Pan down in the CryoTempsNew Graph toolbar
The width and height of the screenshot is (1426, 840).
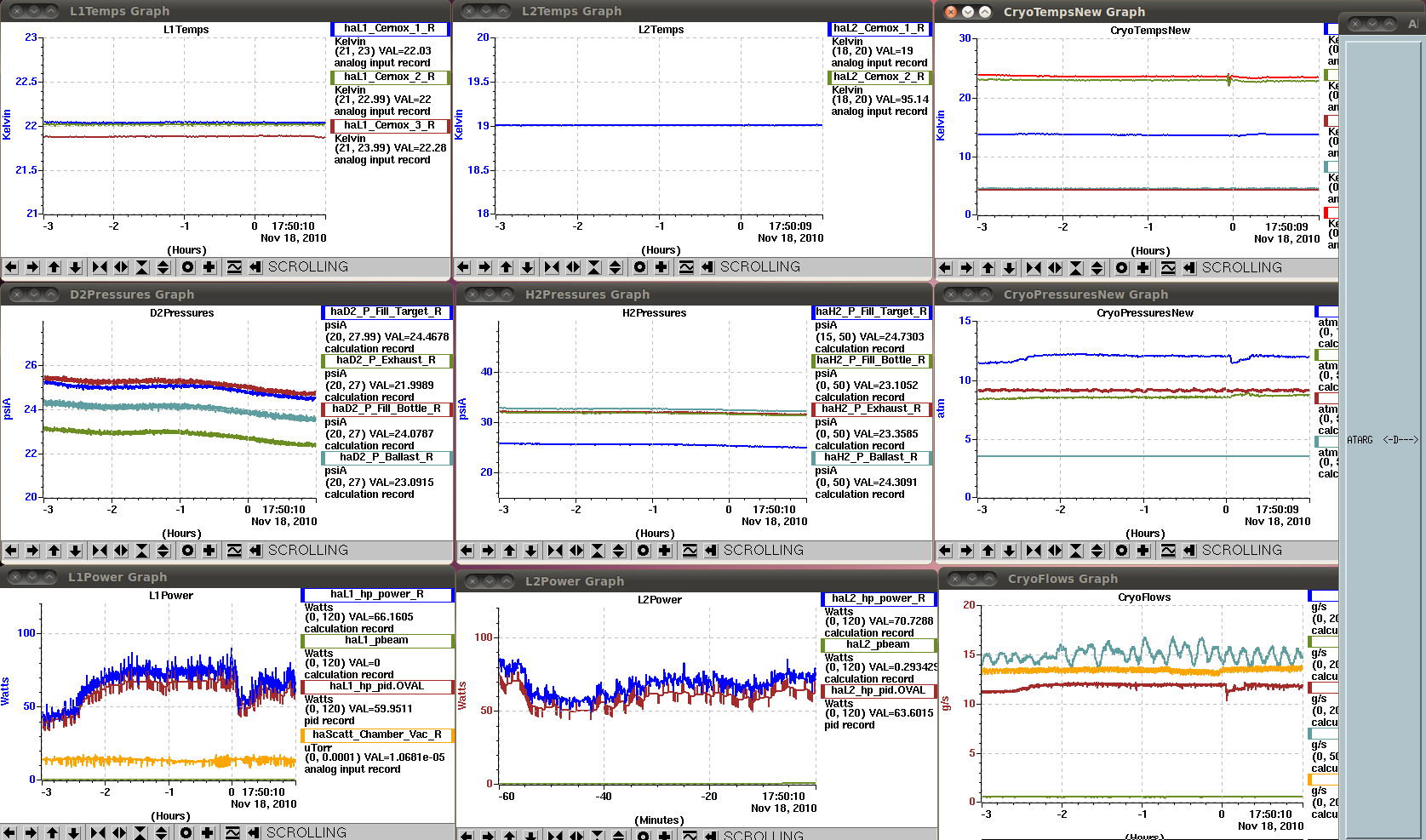pyautogui.click(x=1009, y=268)
